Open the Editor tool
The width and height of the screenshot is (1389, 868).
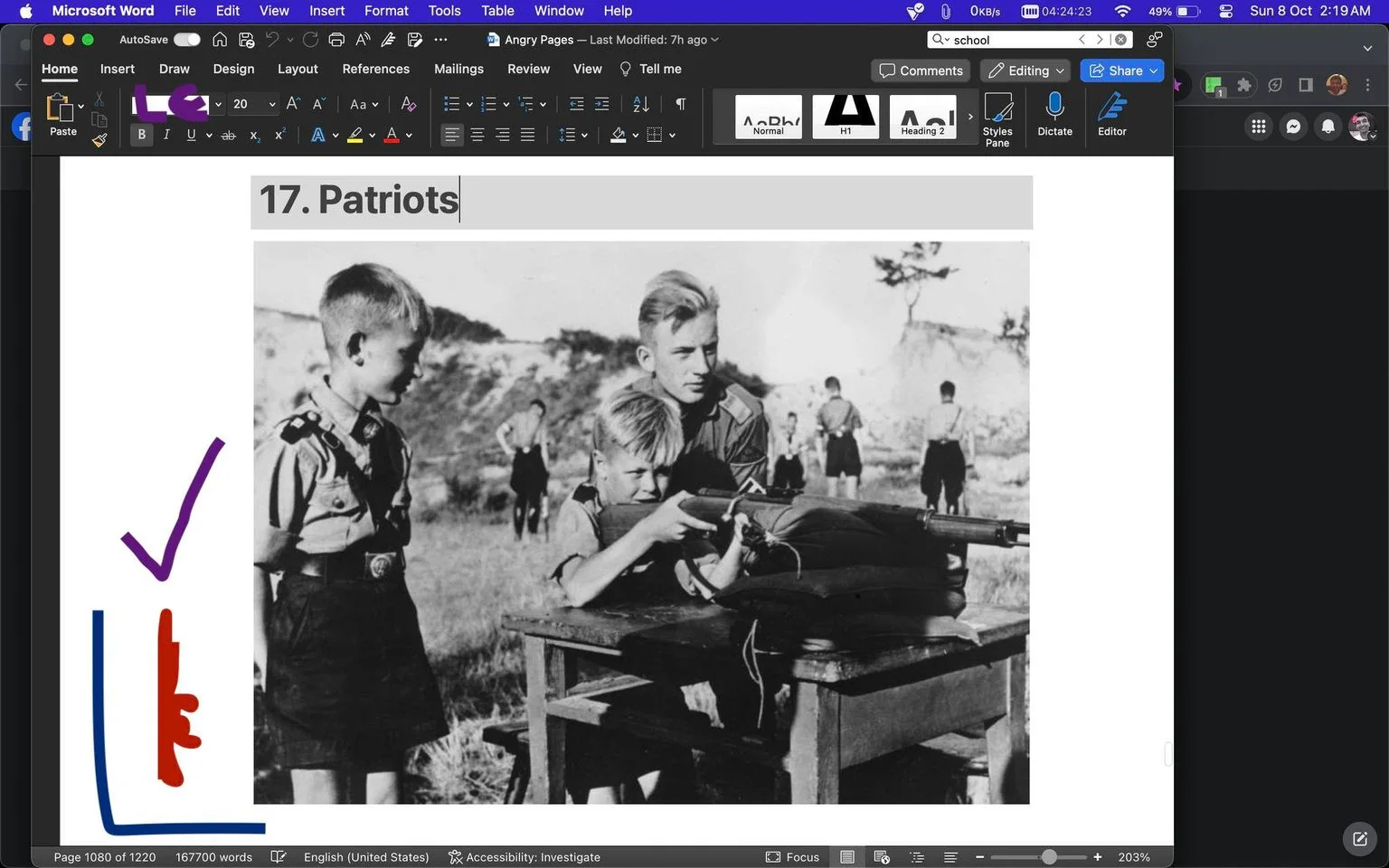(1111, 116)
